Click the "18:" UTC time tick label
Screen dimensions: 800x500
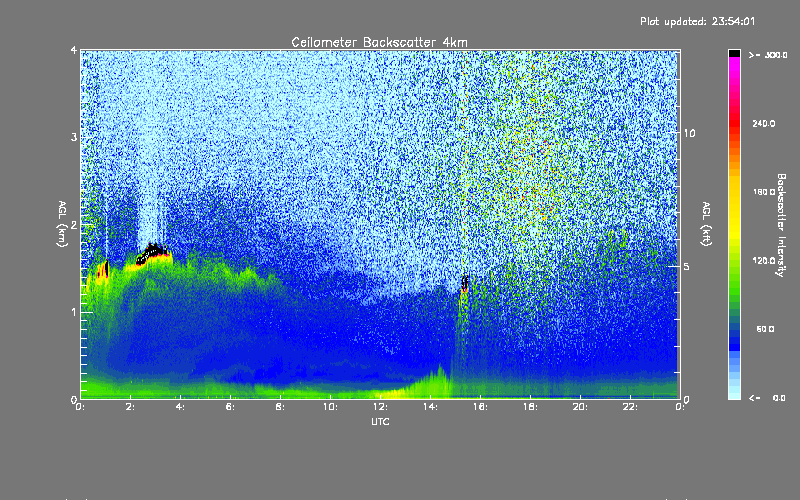[x=530, y=407]
